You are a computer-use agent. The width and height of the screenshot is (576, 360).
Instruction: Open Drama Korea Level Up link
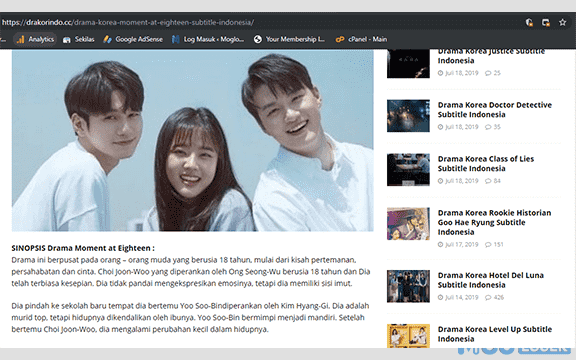[x=494, y=334]
